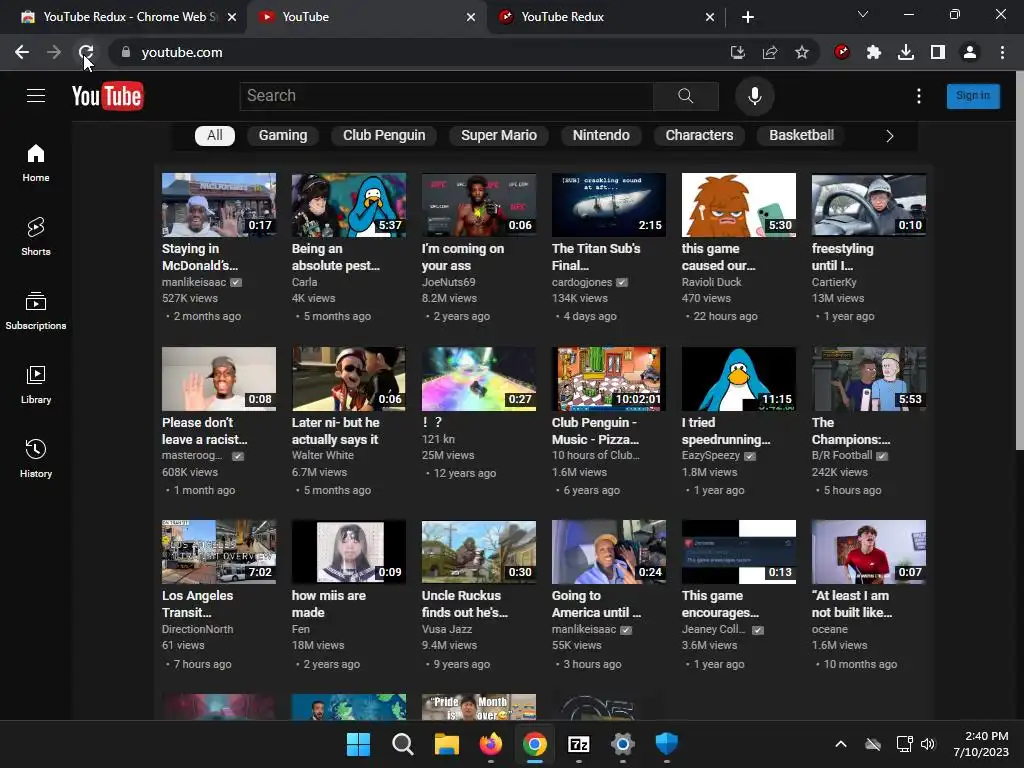1024x768 pixels.
Task: Open volume control in system tray
Action: (x=928, y=744)
